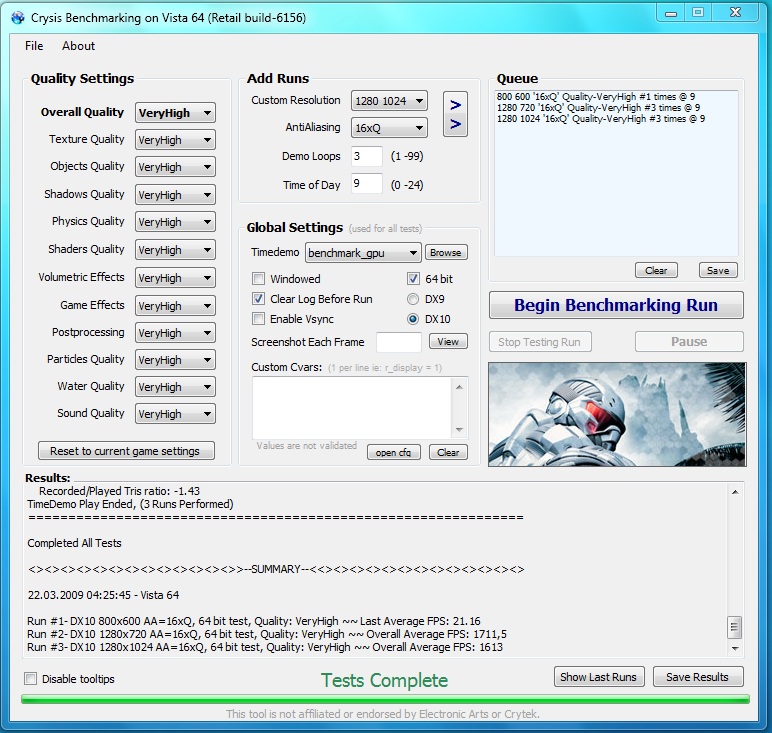772x733 pixels.
Task: Click Stop Testing Run button
Action: 540,342
